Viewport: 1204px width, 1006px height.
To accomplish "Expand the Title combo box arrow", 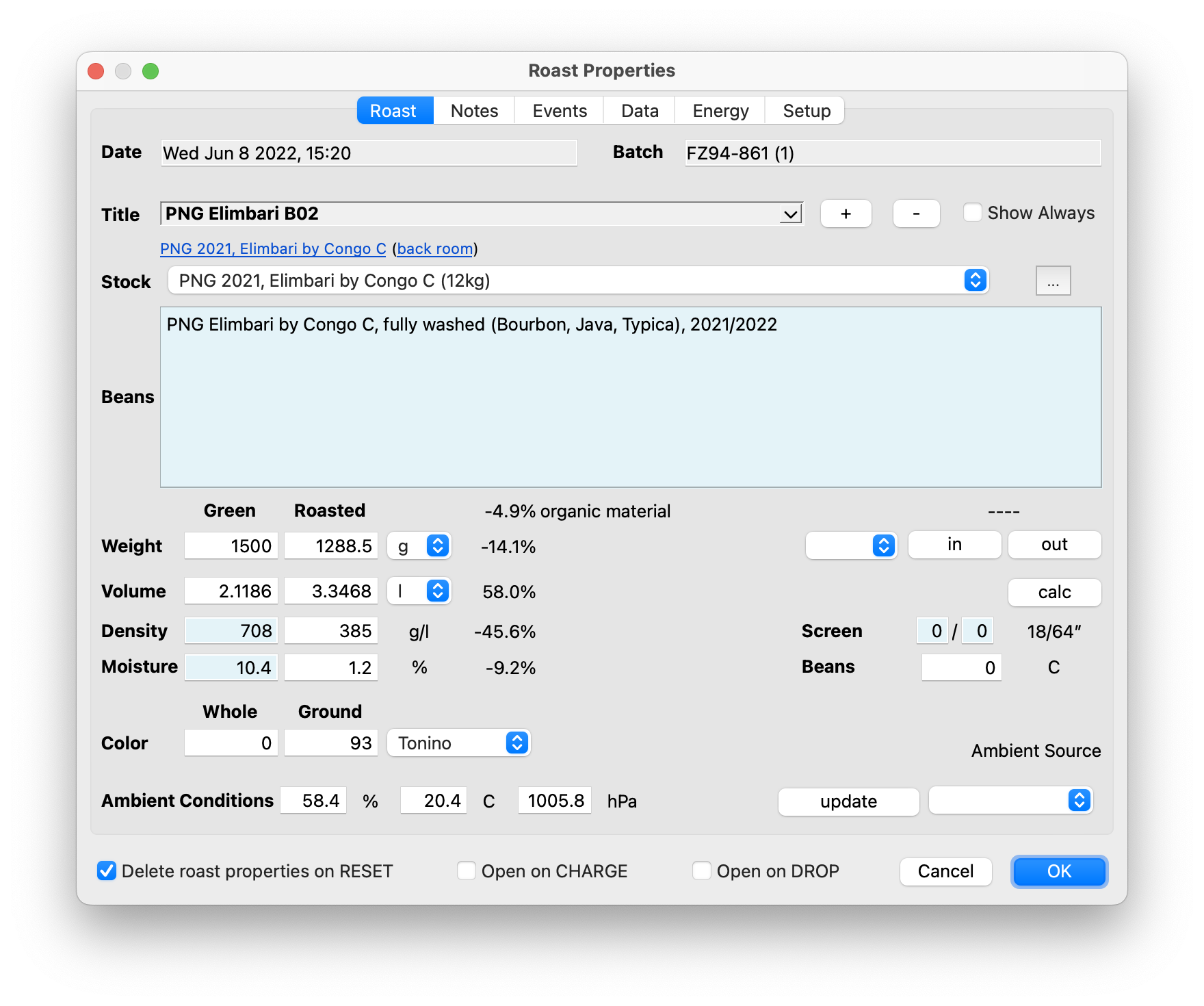I will pos(790,214).
